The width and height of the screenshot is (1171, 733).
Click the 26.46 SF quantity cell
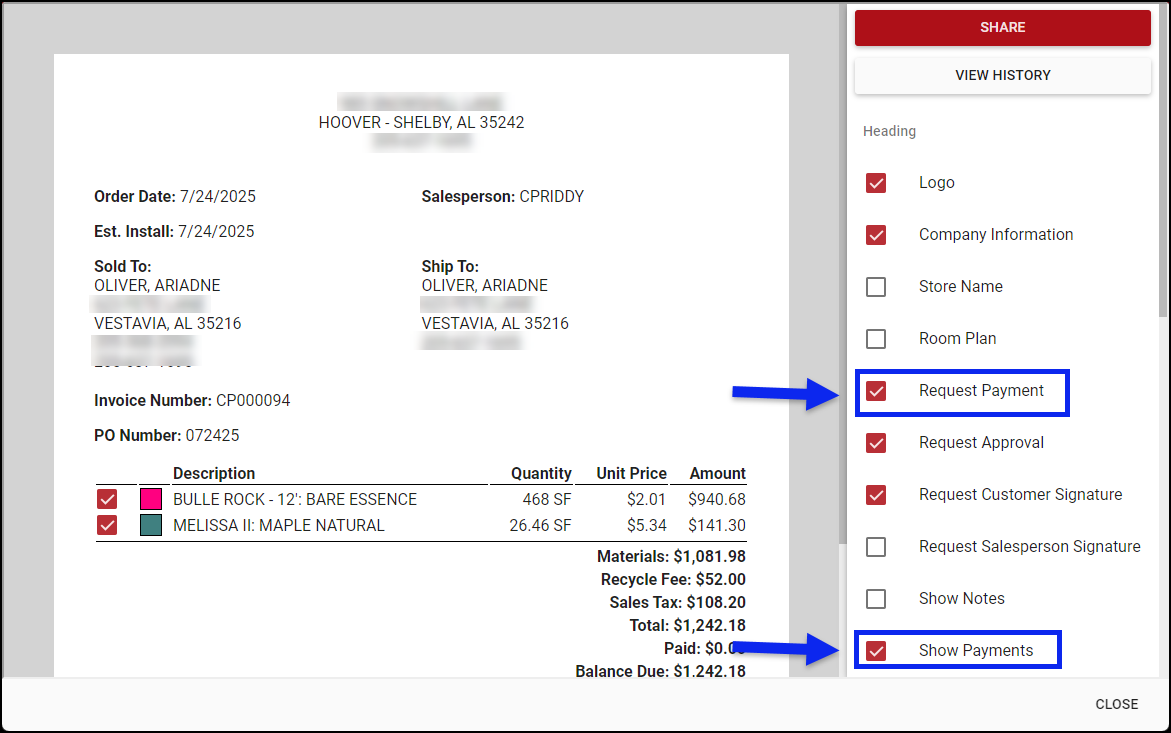pyautogui.click(x=540, y=525)
